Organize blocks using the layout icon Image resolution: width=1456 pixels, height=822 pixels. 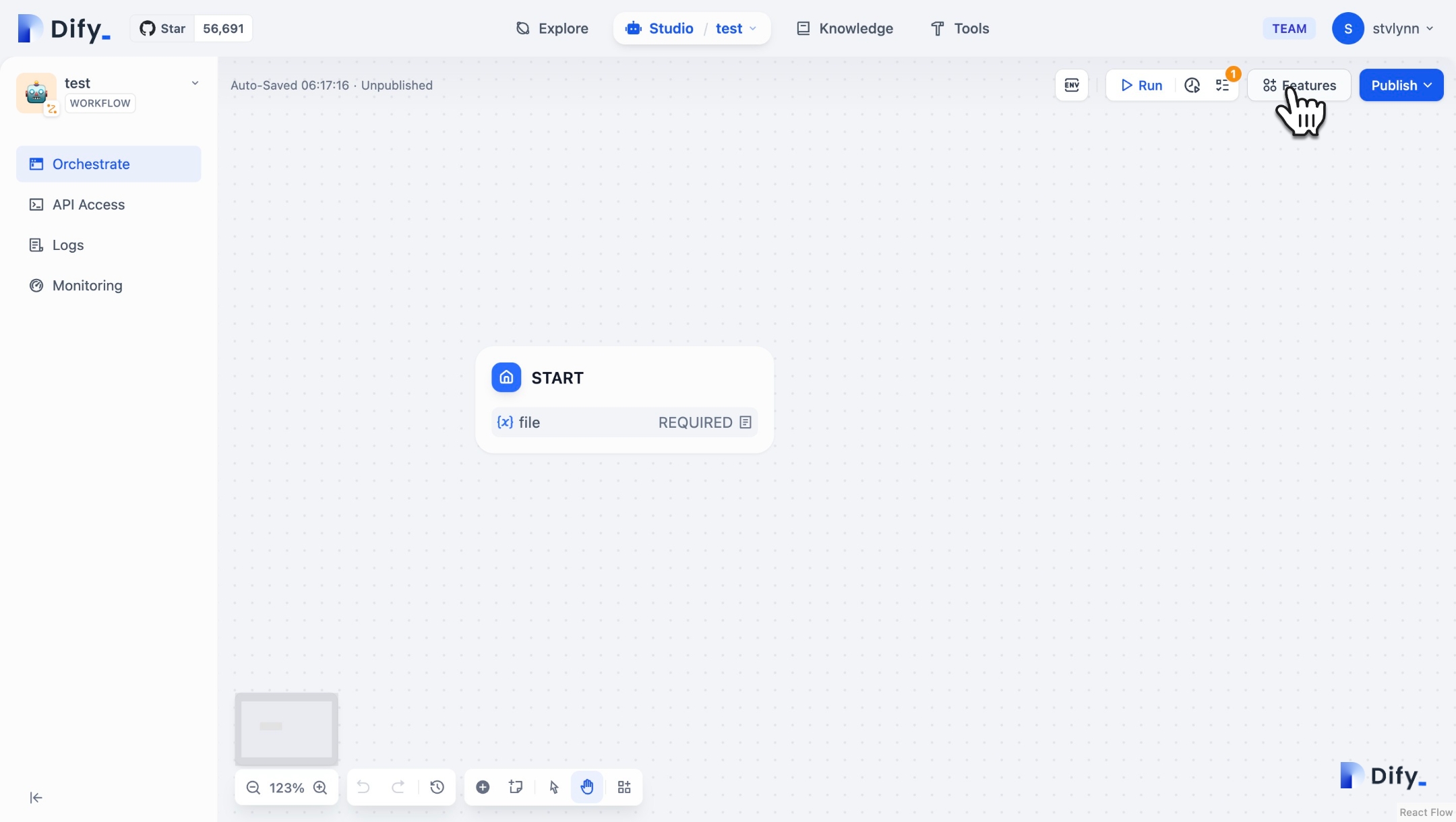coord(624,788)
